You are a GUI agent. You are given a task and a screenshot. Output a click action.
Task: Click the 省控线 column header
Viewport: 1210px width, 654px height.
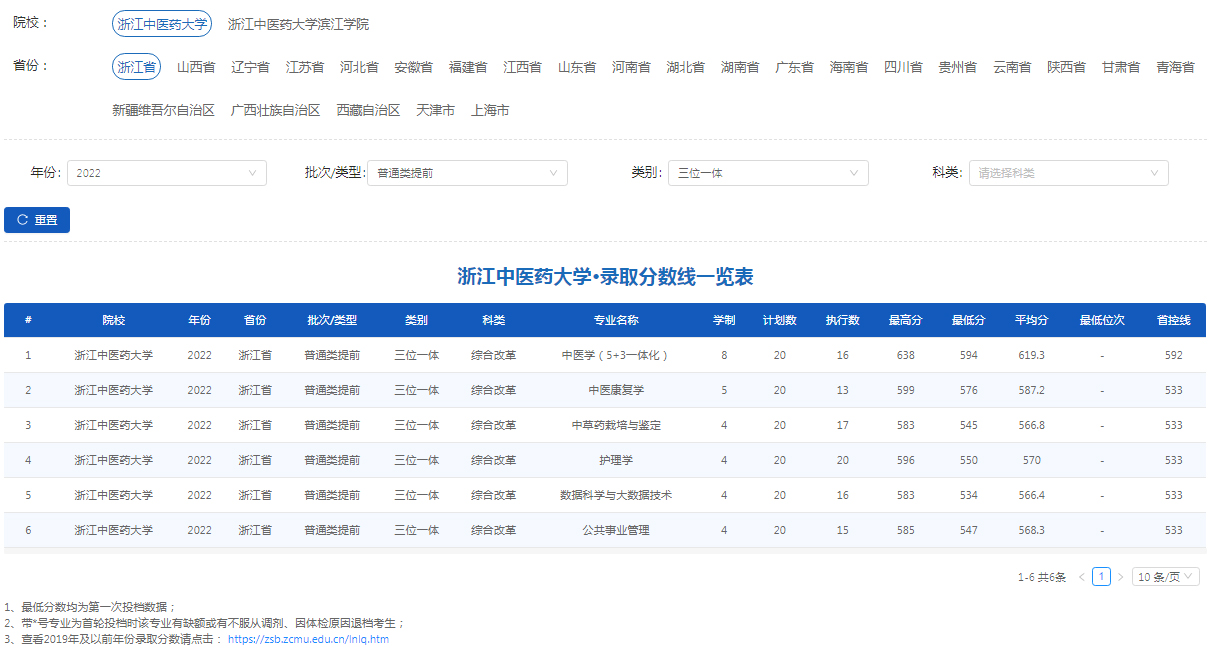click(x=1173, y=320)
